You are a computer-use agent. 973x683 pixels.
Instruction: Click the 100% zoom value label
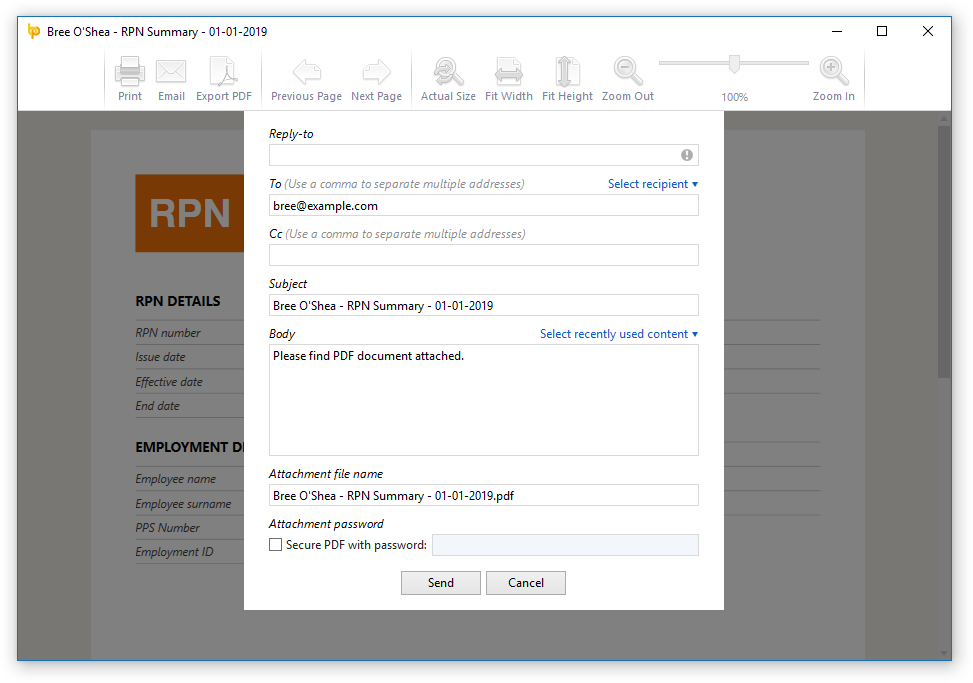click(734, 97)
